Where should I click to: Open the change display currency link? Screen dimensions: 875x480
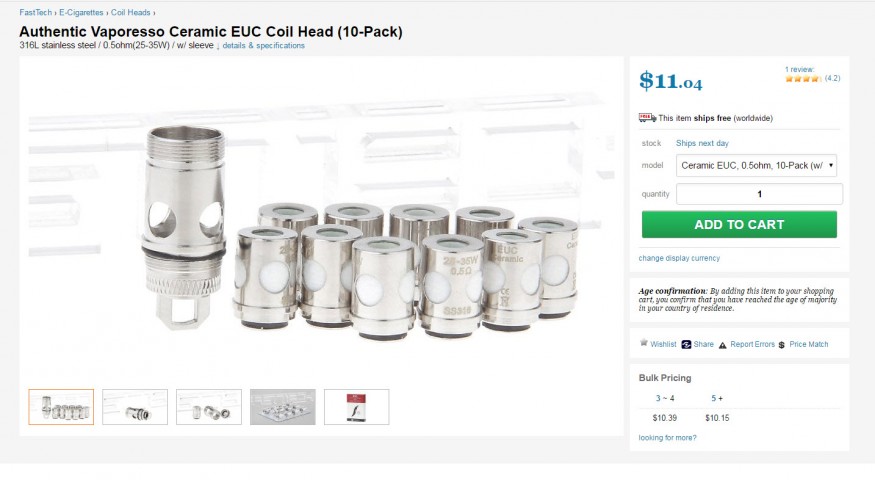(x=679, y=258)
